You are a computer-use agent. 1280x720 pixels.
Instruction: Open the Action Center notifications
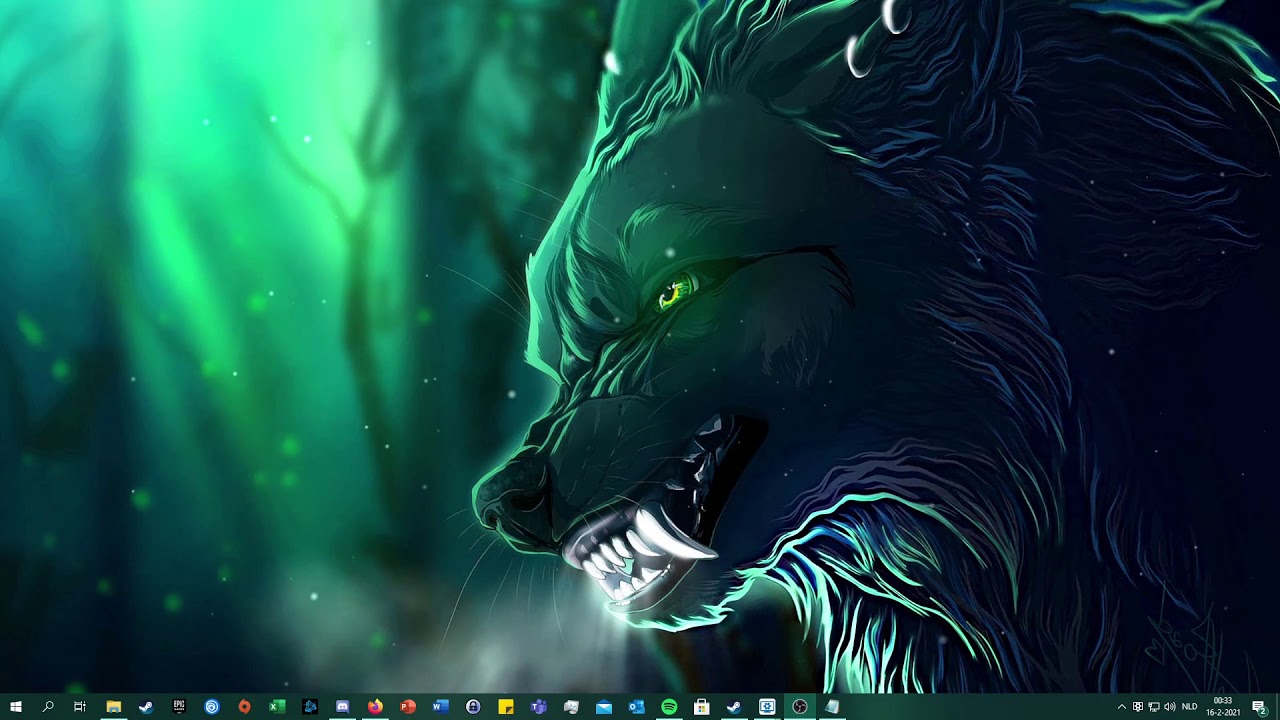pos(1259,707)
